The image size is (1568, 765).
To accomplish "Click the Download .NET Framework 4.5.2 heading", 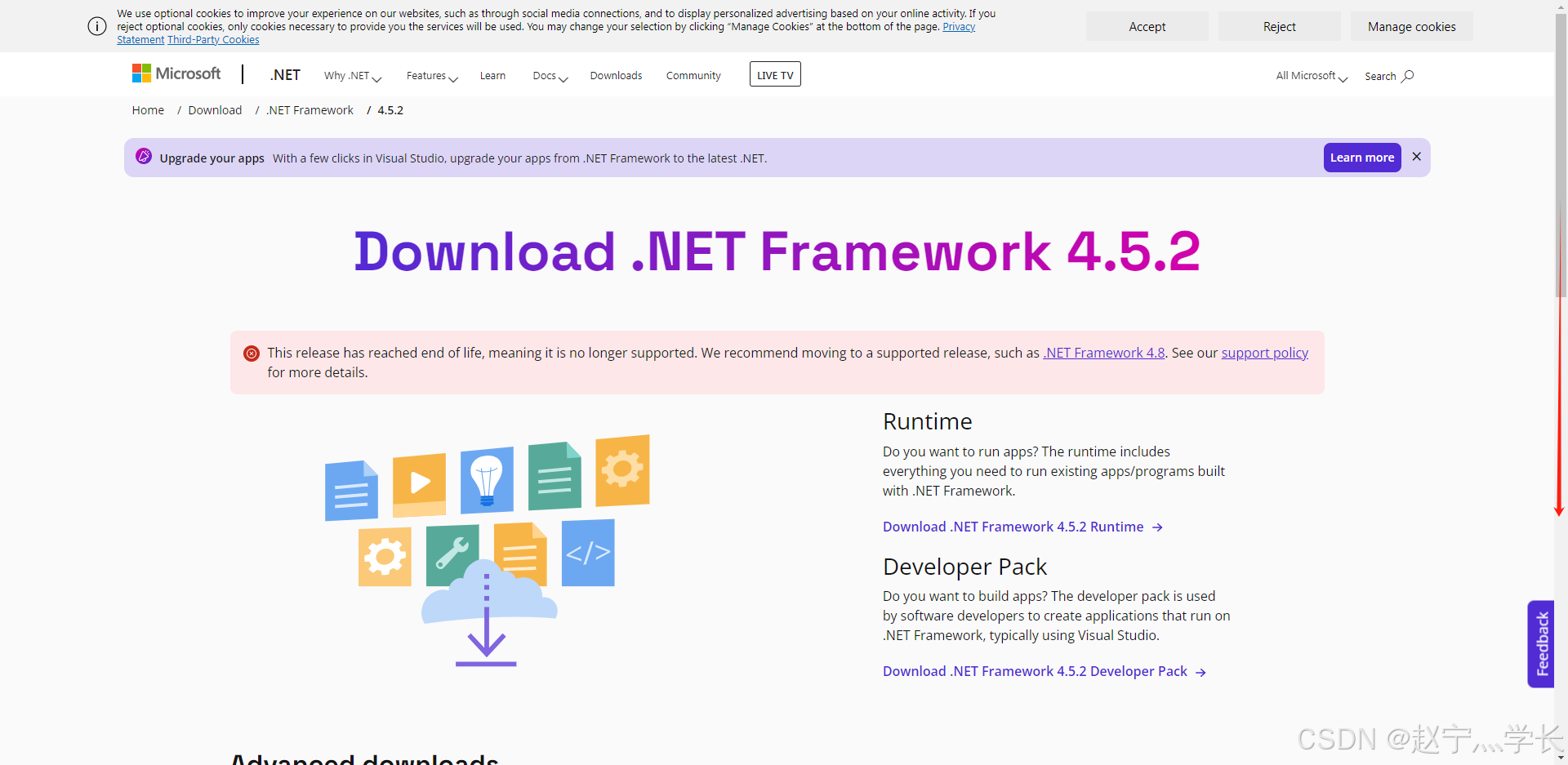I will 777,251.
